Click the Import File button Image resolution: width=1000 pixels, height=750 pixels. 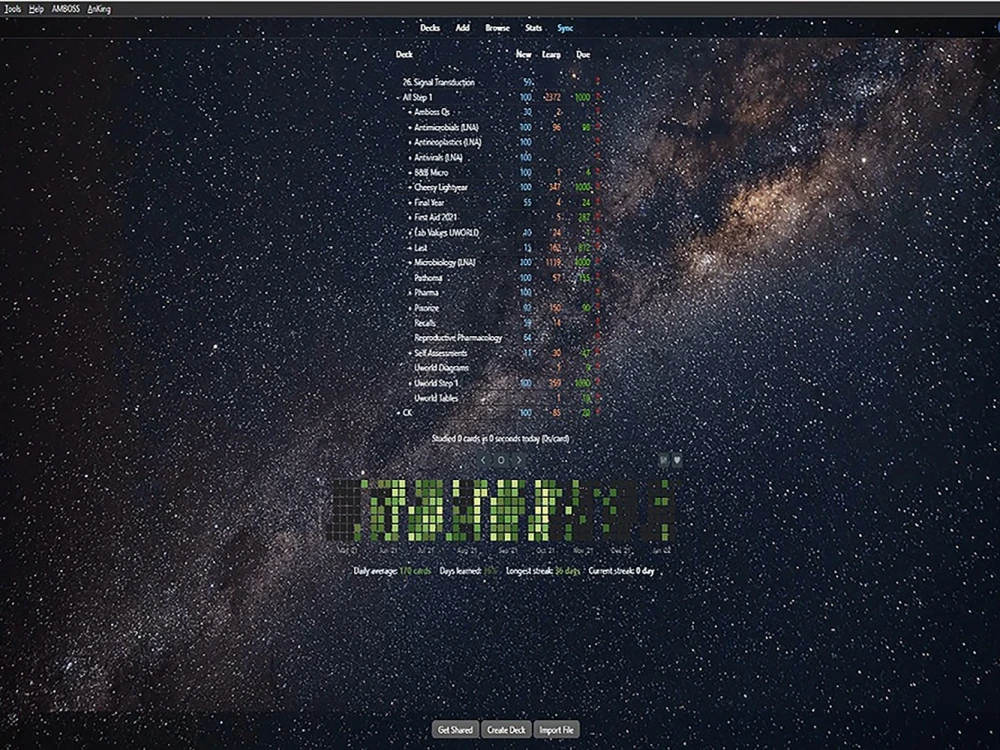point(556,730)
